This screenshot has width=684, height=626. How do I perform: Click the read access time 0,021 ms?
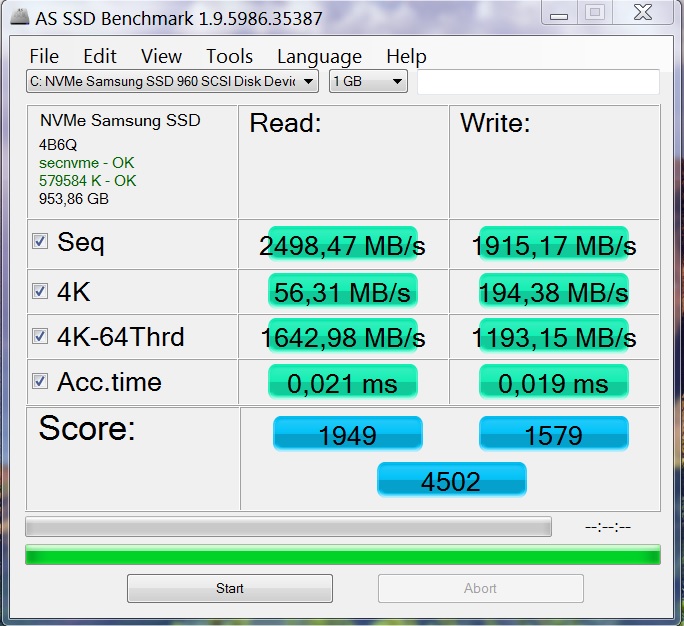(x=342, y=382)
